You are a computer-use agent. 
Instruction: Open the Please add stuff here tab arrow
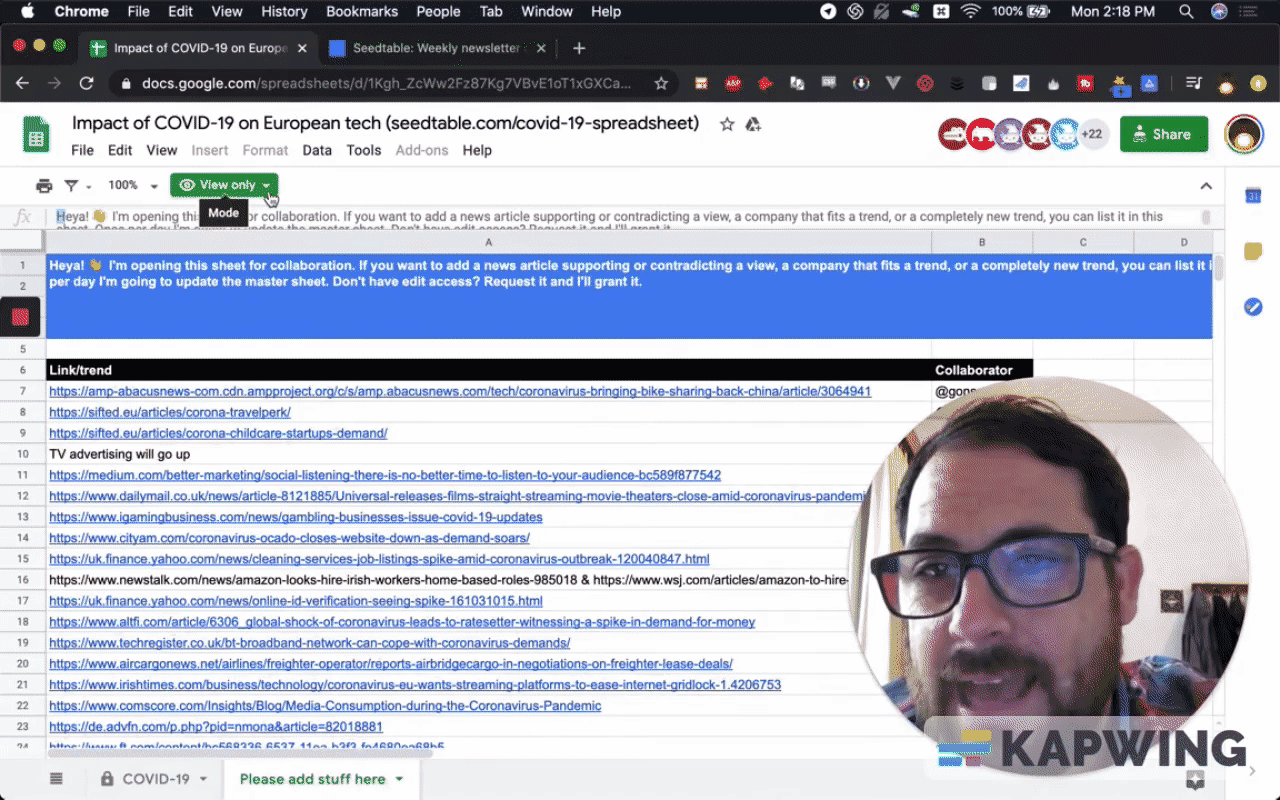coord(399,779)
